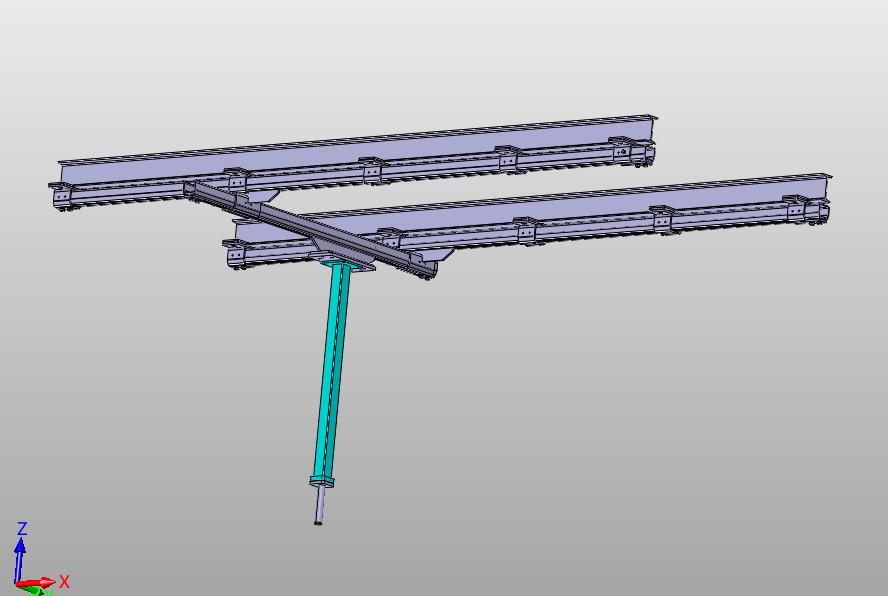Screen dimensions: 888x596
Task: Select the teal vertical support column
Action: pos(331,374)
